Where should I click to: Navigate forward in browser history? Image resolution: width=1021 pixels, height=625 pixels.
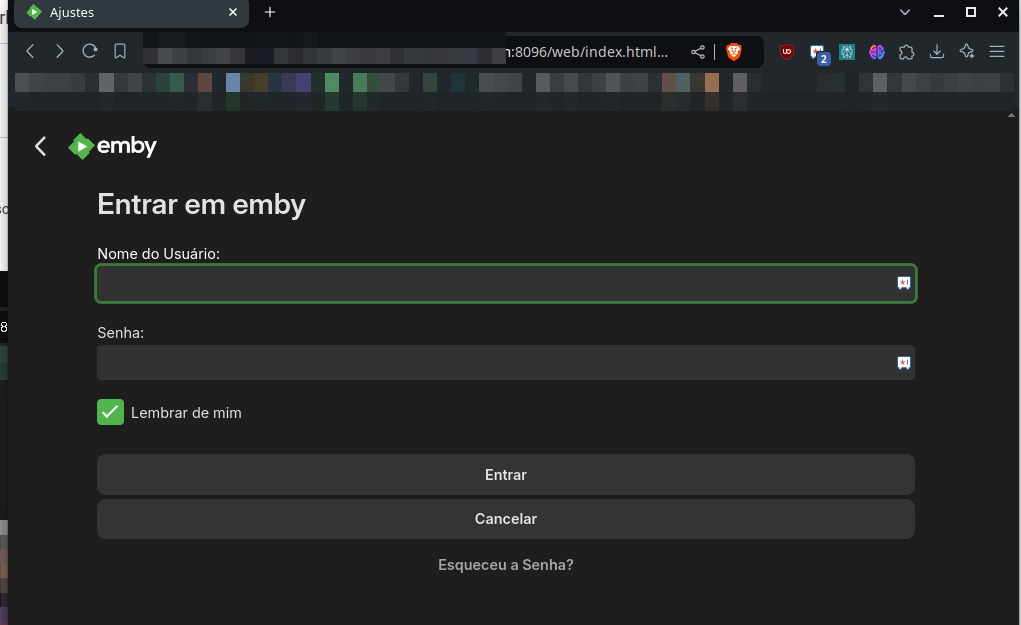click(60, 51)
